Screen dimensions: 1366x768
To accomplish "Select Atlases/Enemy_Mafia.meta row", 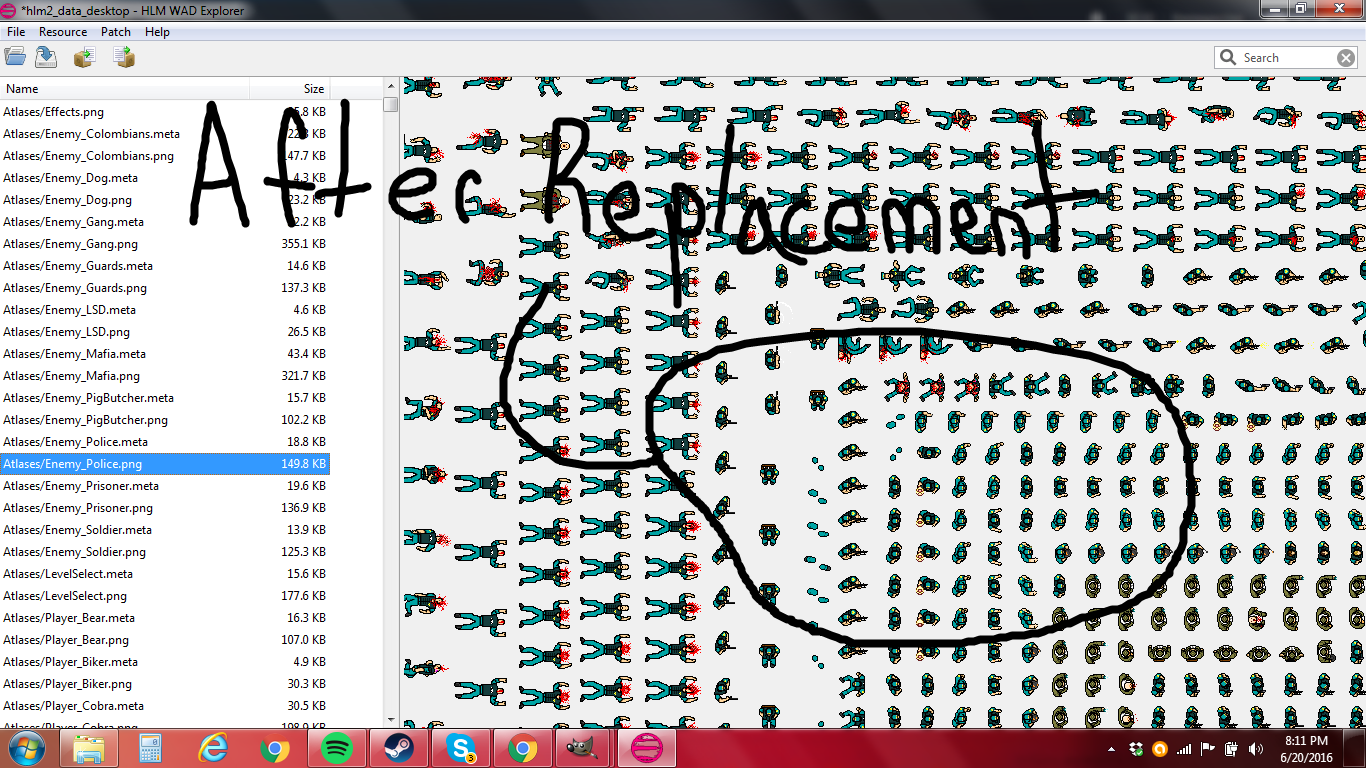I will click(x=164, y=354).
